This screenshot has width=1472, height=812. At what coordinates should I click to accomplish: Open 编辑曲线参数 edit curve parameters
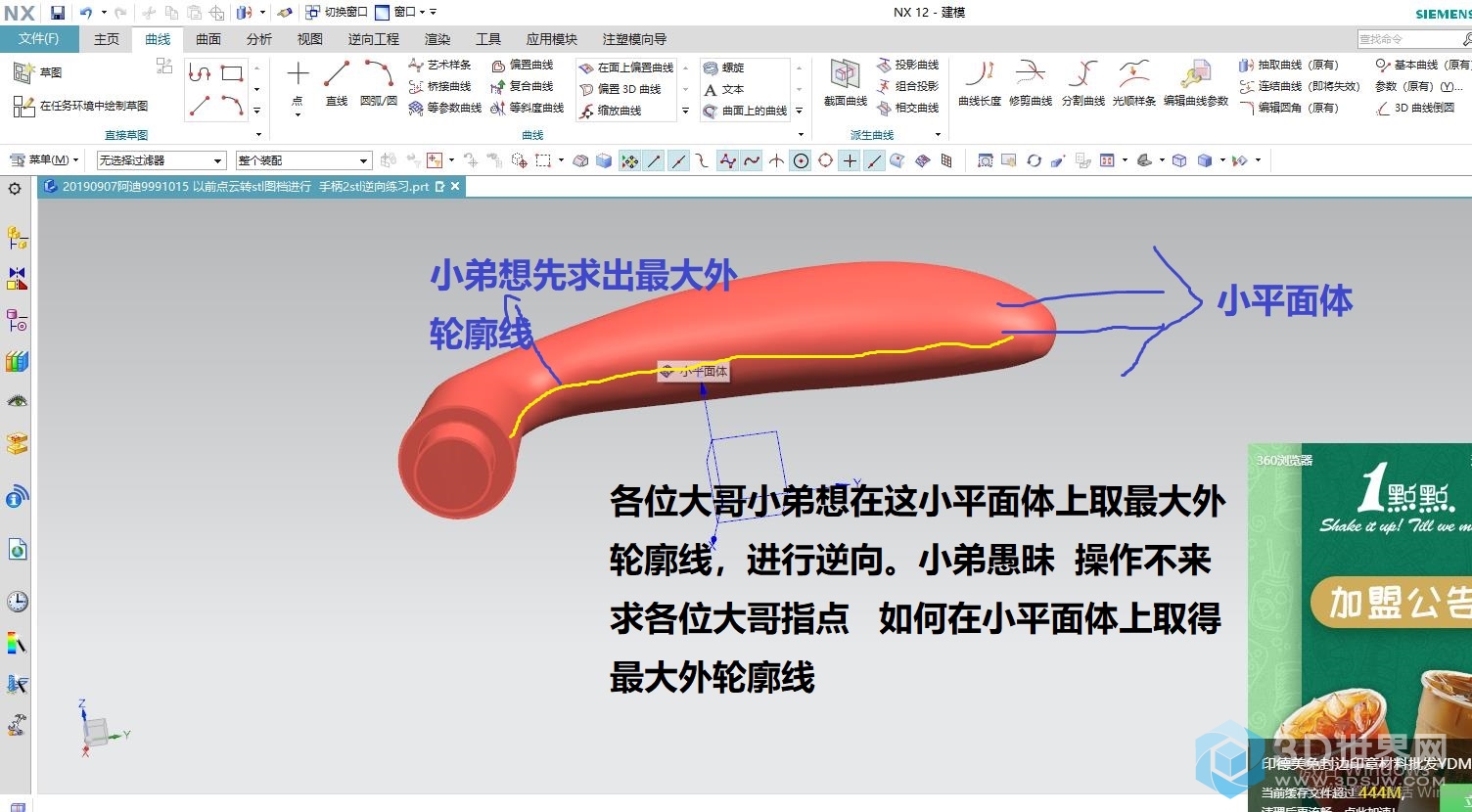pyautogui.click(x=1196, y=82)
